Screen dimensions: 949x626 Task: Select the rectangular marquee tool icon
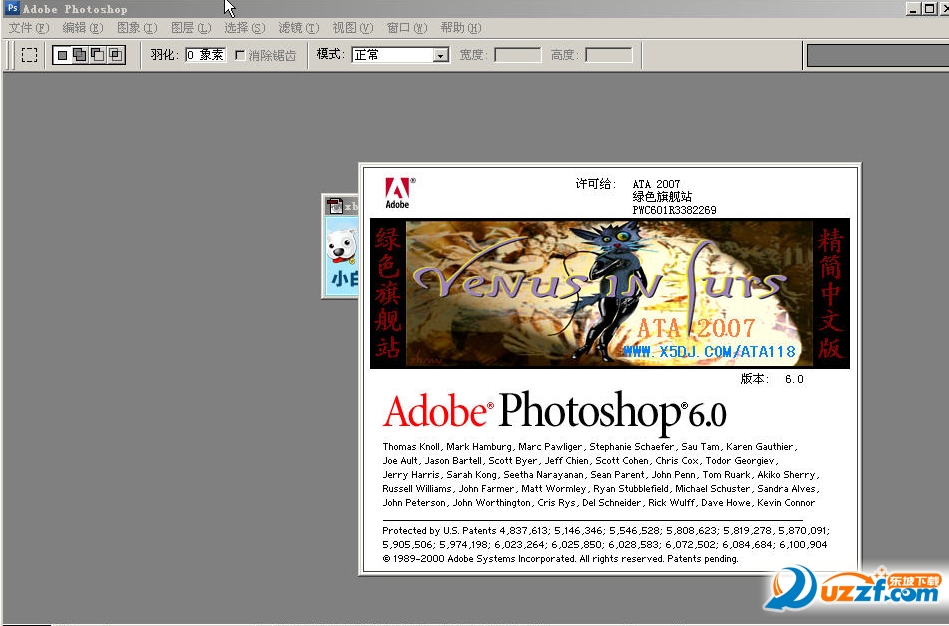click(x=29, y=55)
